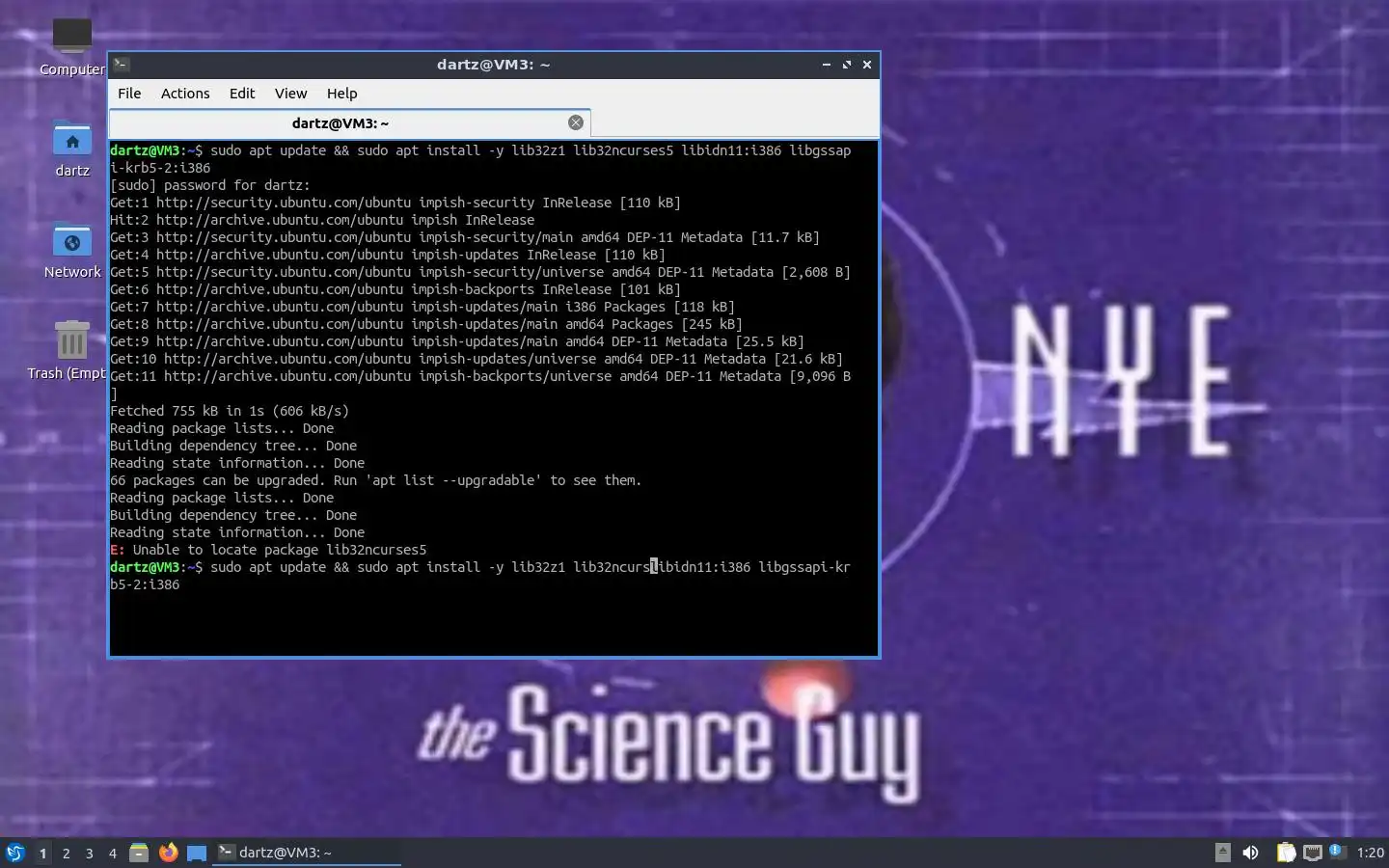1389x868 pixels.
Task: Launch Firefox from the panel
Action: pyautogui.click(x=168, y=853)
